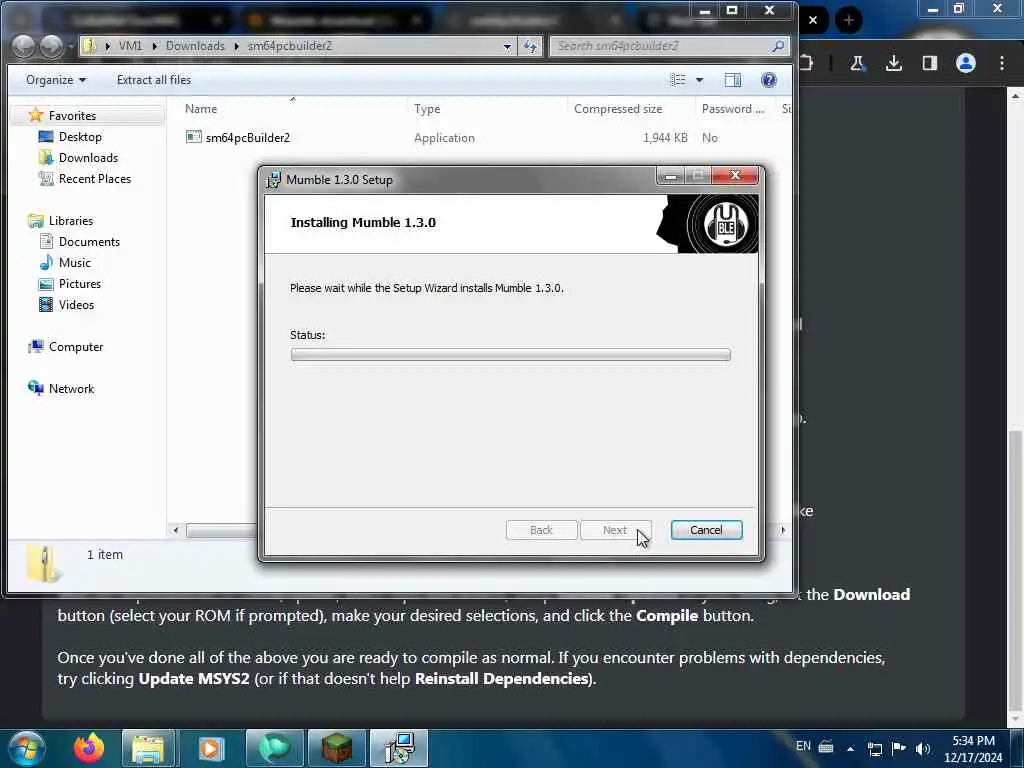Select Favorites in the navigation pane
Image resolution: width=1024 pixels, height=768 pixels.
click(x=72, y=116)
